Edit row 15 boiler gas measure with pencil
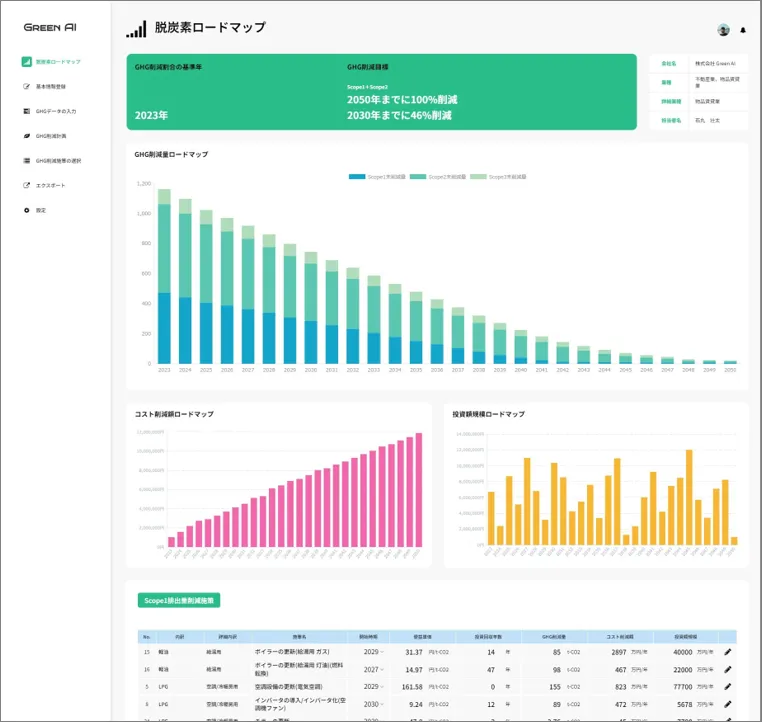 727,652
